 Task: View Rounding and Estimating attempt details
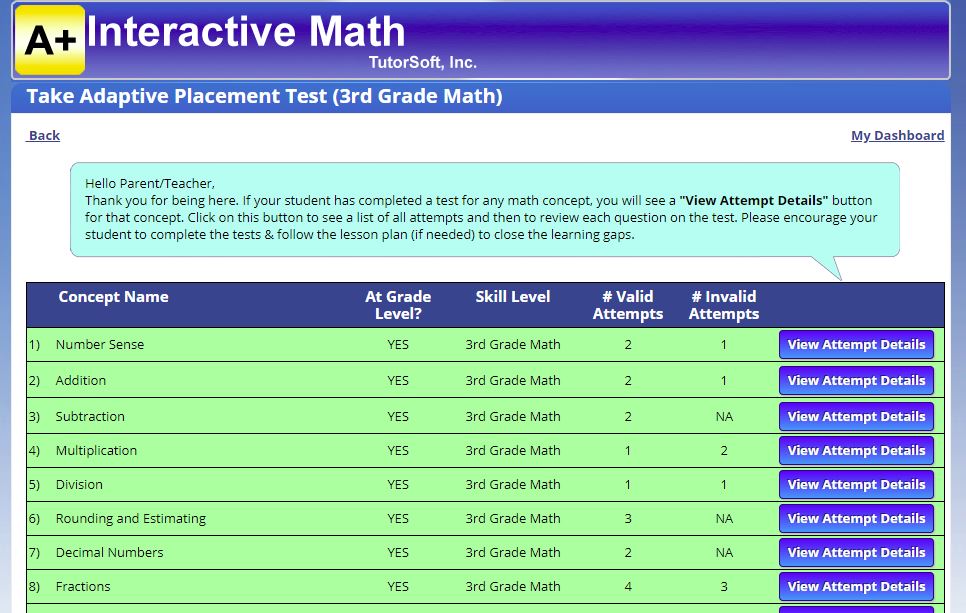[856, 518]
